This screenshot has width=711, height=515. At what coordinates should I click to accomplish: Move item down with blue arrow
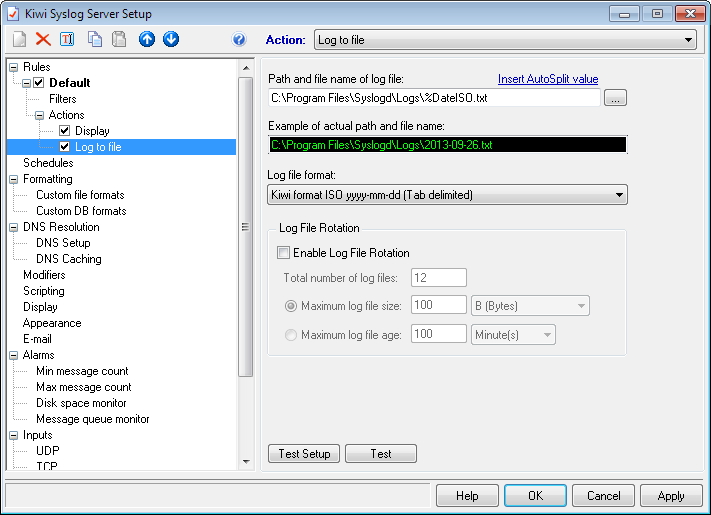click(171, 40)
